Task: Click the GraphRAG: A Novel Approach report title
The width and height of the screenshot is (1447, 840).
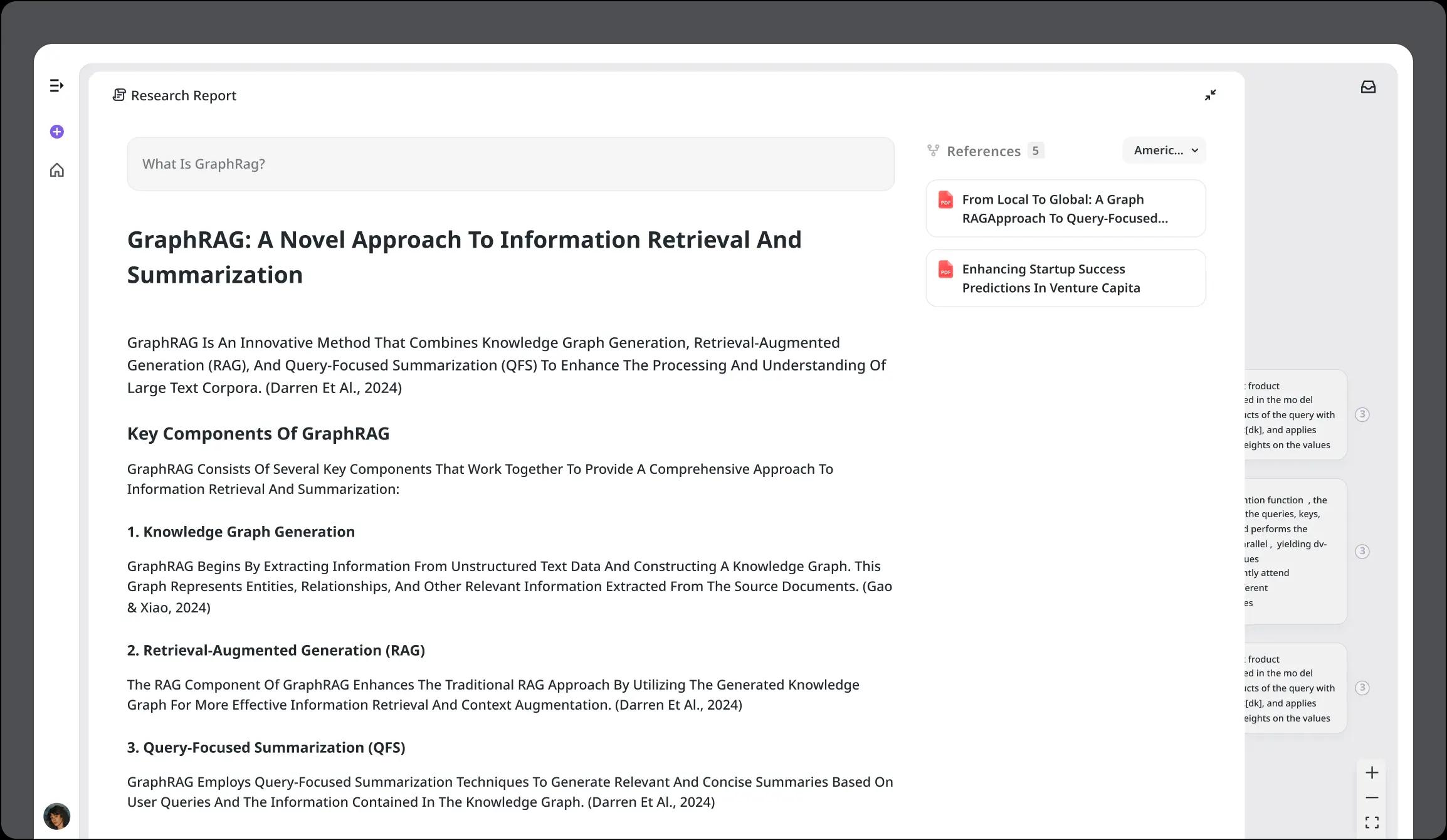Action: tap(465, 258)
